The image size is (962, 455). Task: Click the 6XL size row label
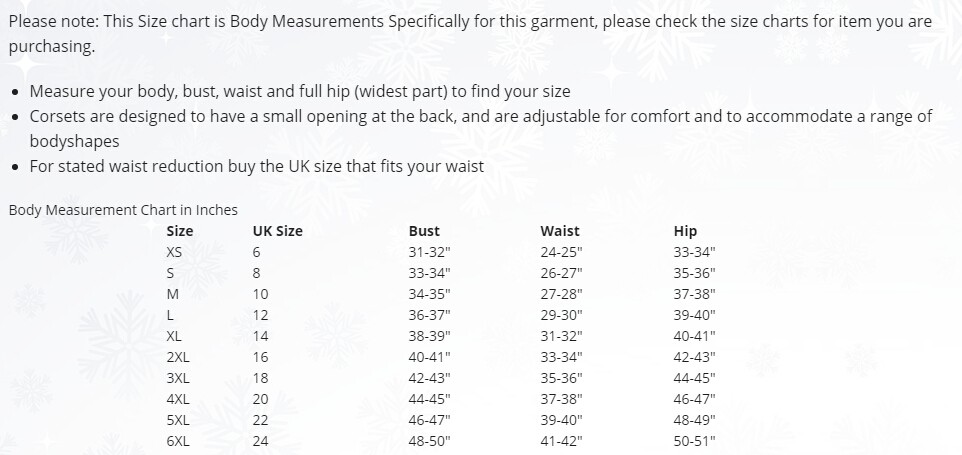pyautogui.click(x=178, y=441)
